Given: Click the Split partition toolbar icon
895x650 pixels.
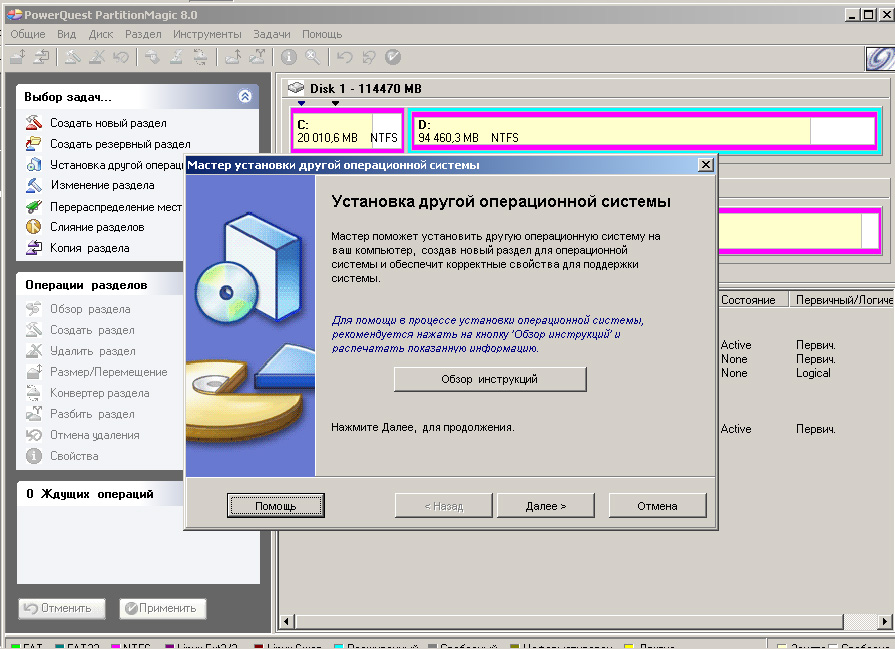Looking at the screenshot, I should (x=257, y=56).
